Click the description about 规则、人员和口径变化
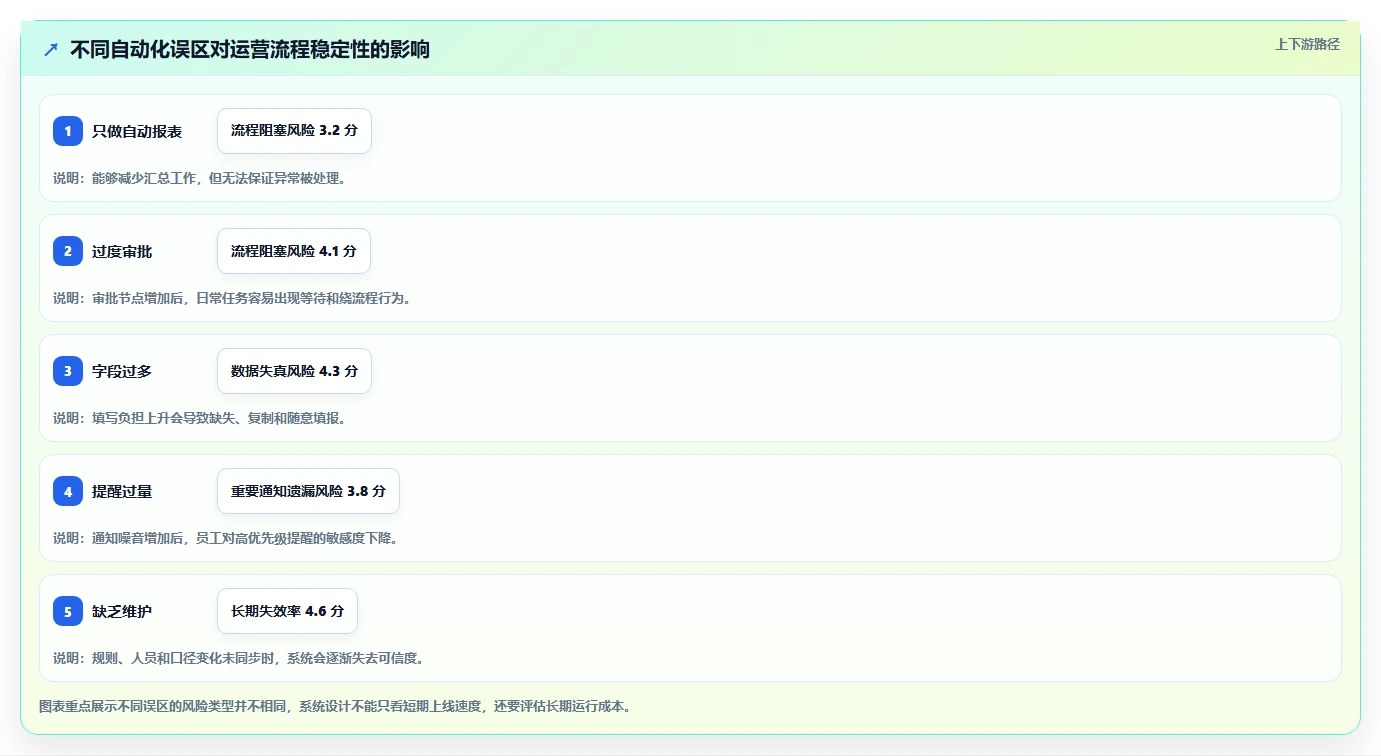Screen dimensions: 1381x756 pyautogui.click(x=238, y=658)
